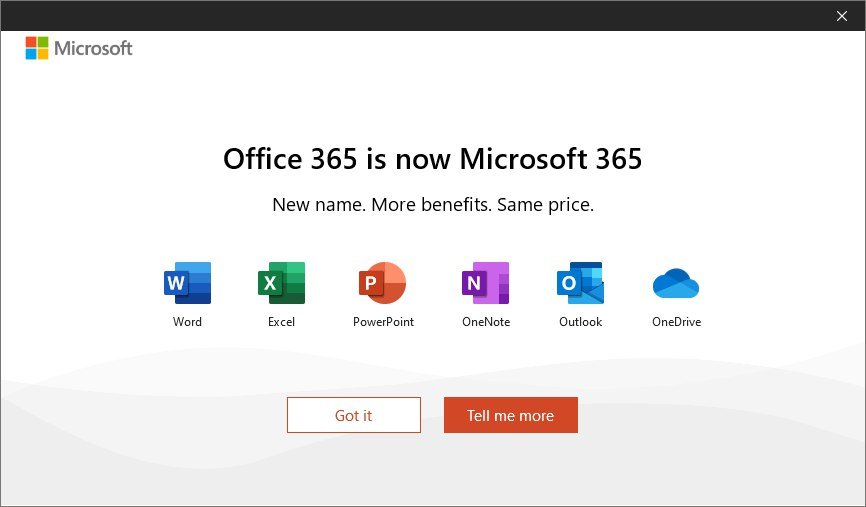
Task: Click the "PowerPoint" caption text
Action: click(383, 322)
